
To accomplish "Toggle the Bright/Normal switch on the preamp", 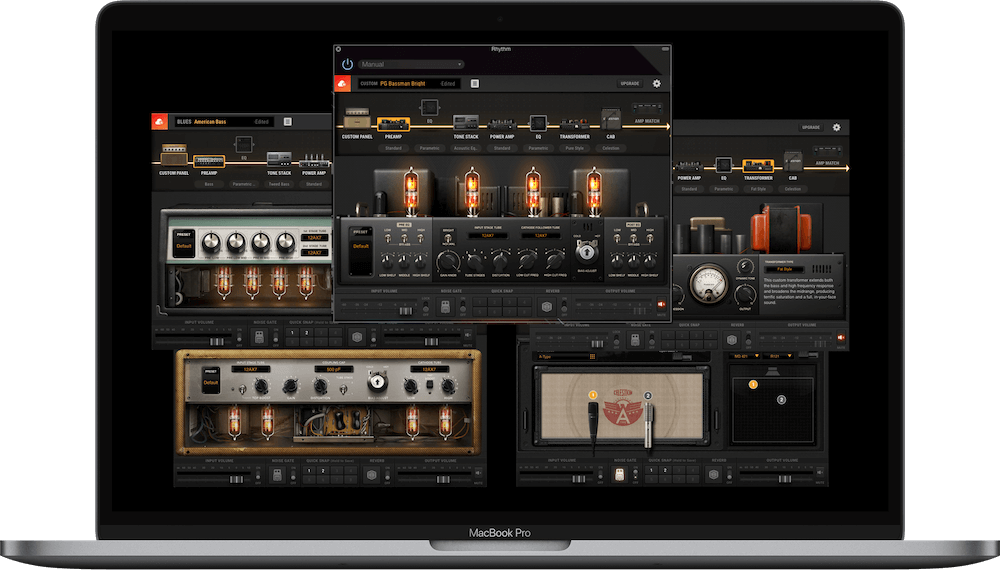I will 446,237.
